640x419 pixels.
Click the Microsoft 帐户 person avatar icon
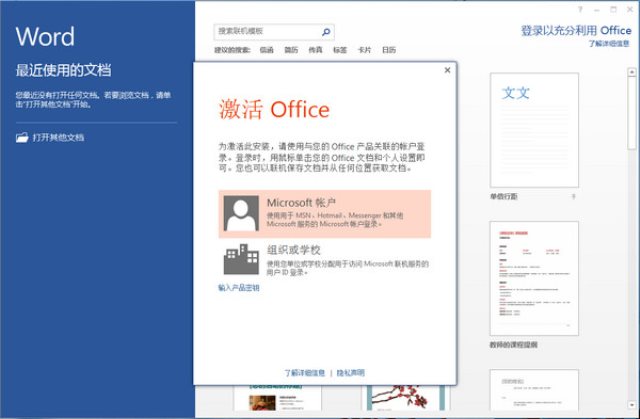(x=241, y=213)
